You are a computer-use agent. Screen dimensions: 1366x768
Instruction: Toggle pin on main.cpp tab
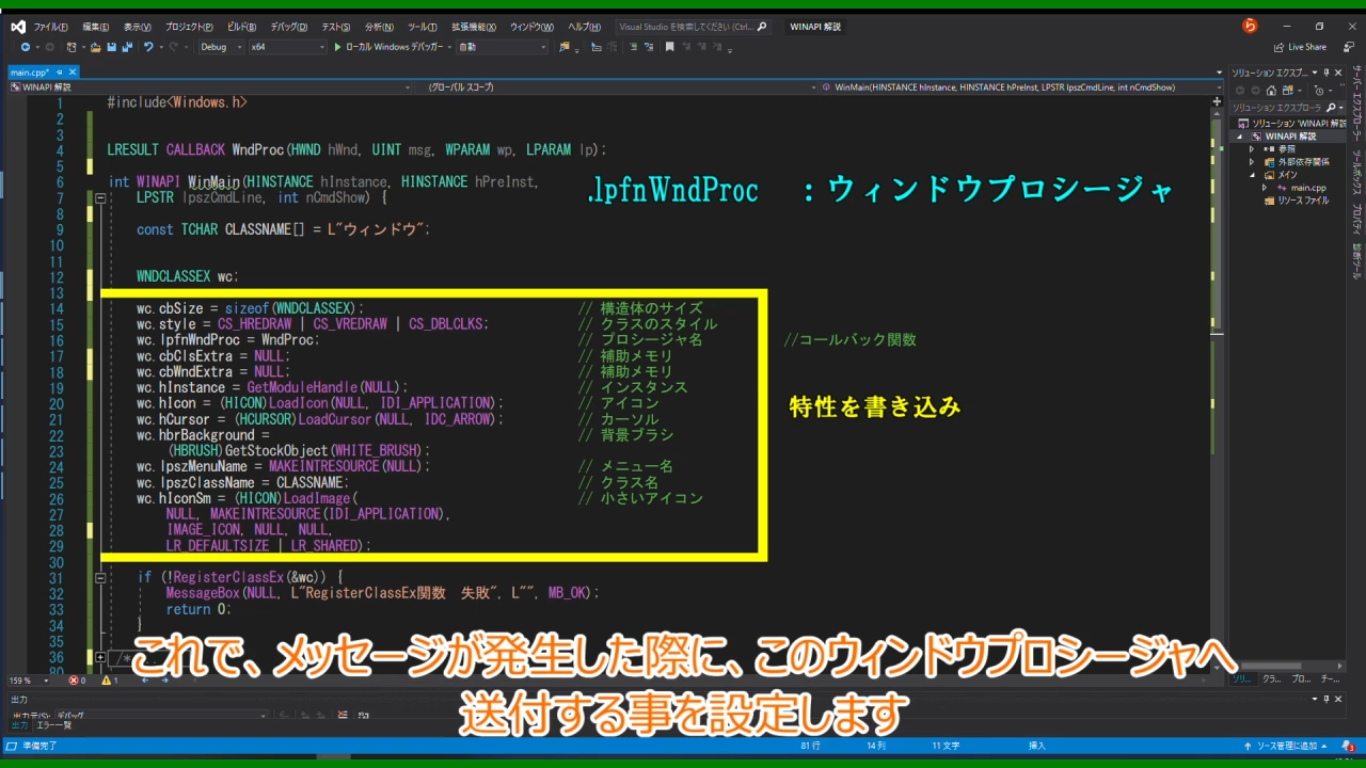click(60, 72)
